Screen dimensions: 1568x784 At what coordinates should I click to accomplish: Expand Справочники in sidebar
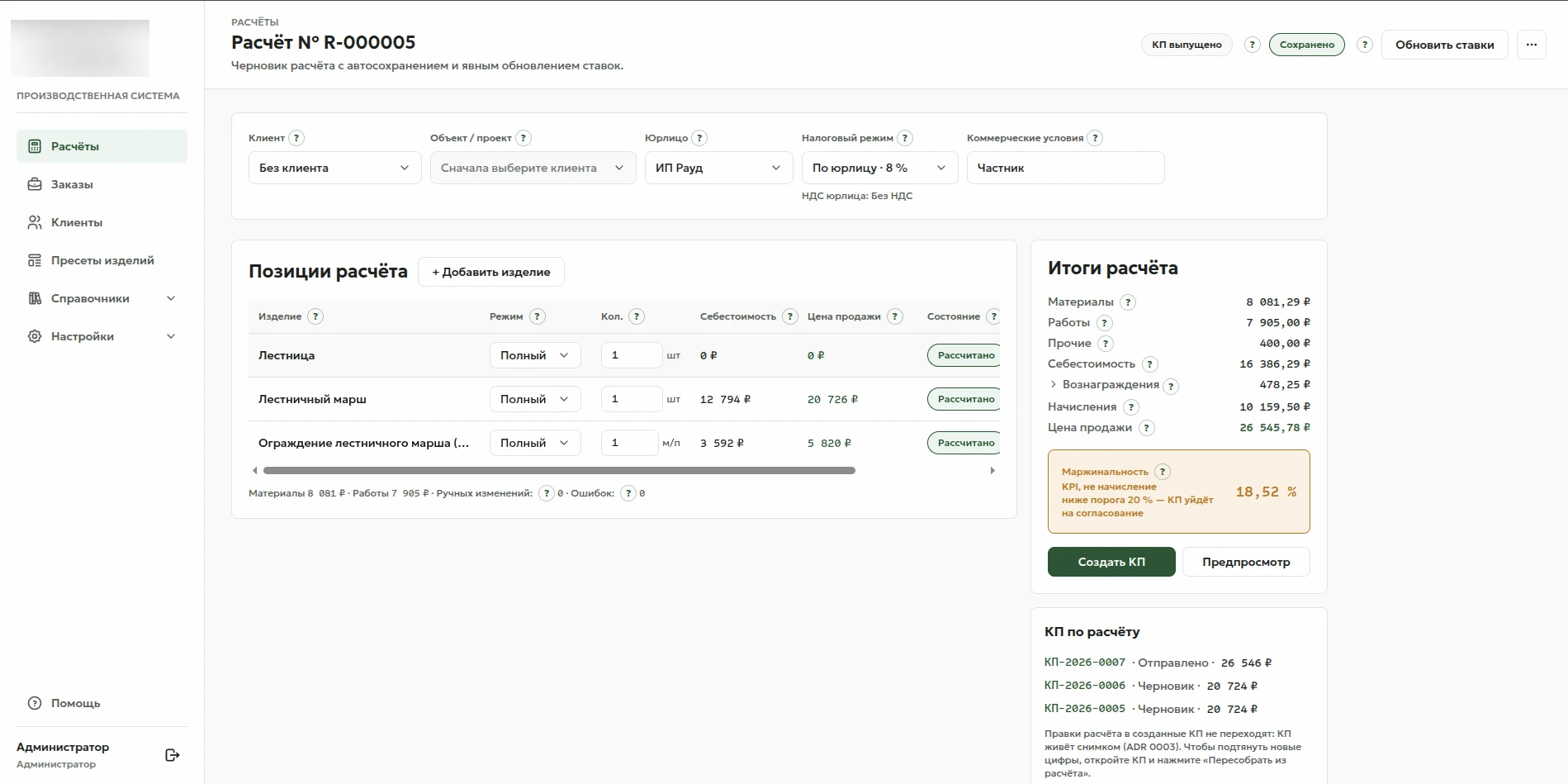(102, 298)
